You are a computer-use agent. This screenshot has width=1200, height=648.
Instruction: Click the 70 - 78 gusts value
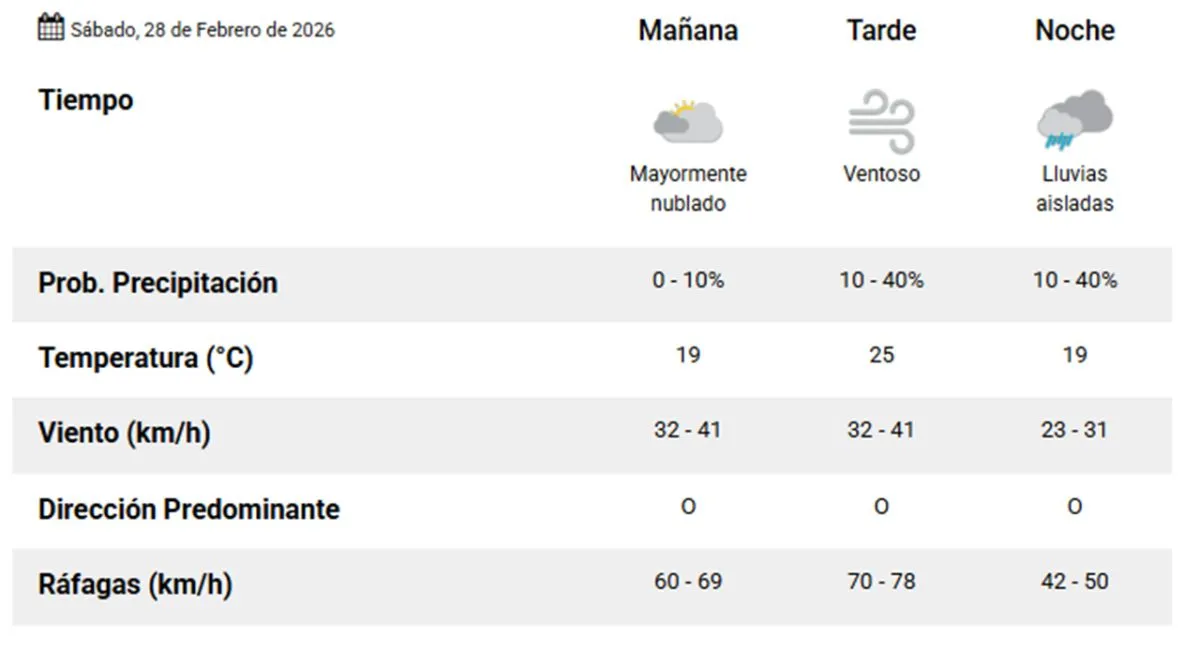click(881, 581)
